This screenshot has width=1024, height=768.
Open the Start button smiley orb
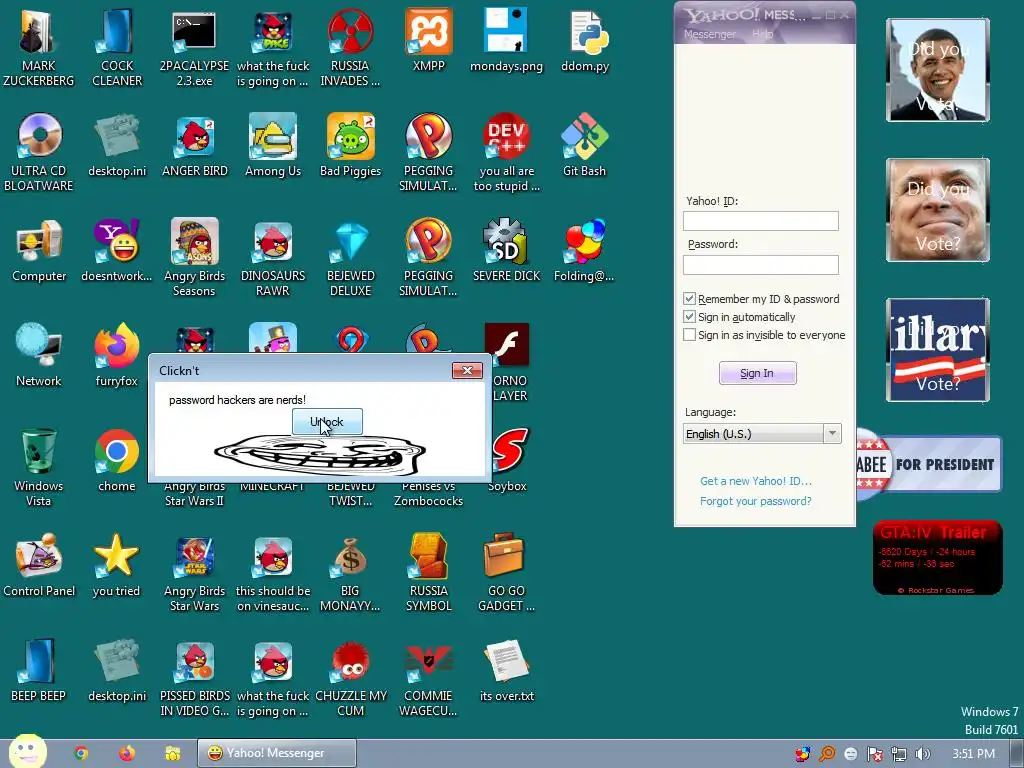(x=27, y=751)
